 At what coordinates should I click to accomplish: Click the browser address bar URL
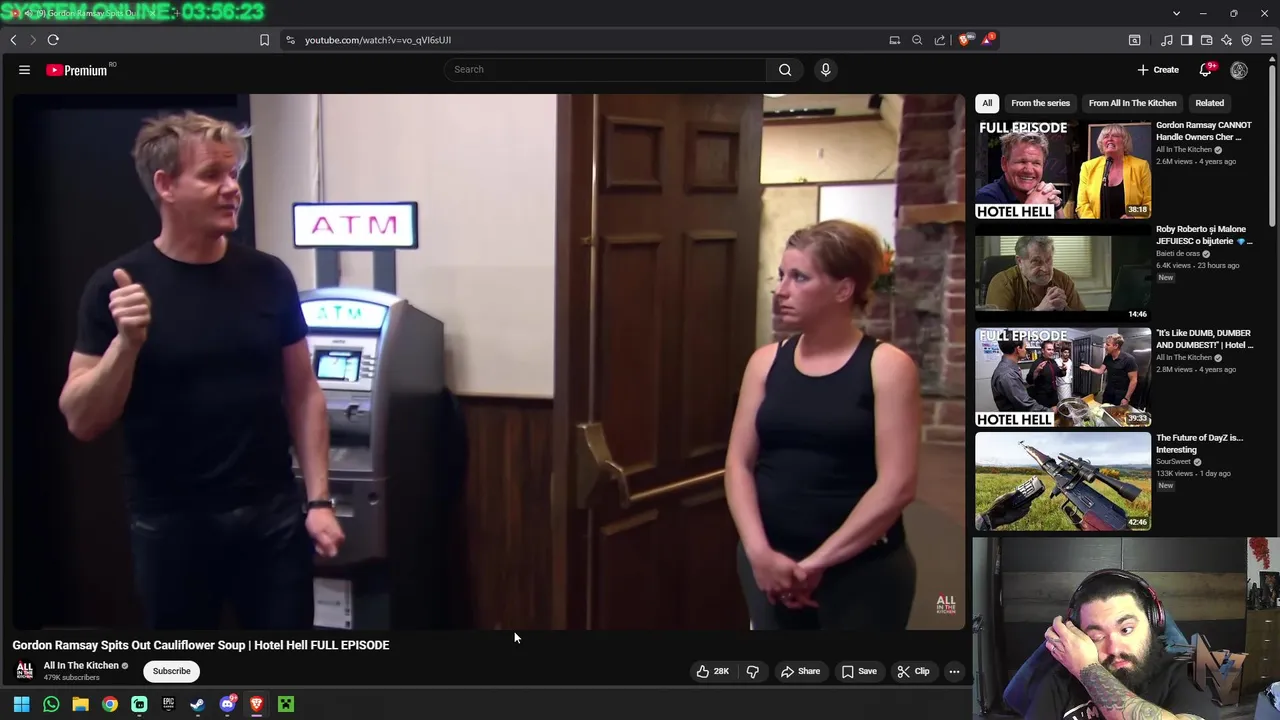coord(378,40)
